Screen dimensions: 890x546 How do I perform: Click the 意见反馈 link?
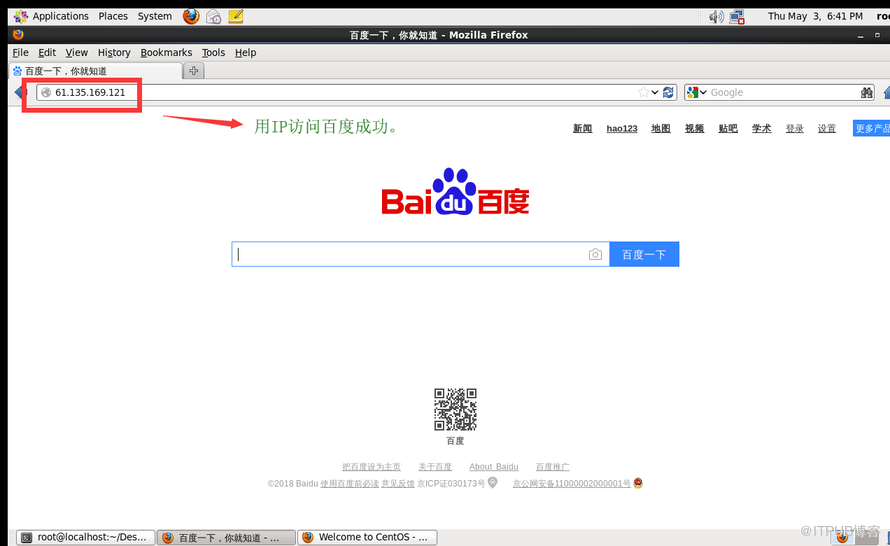point(397,484)
